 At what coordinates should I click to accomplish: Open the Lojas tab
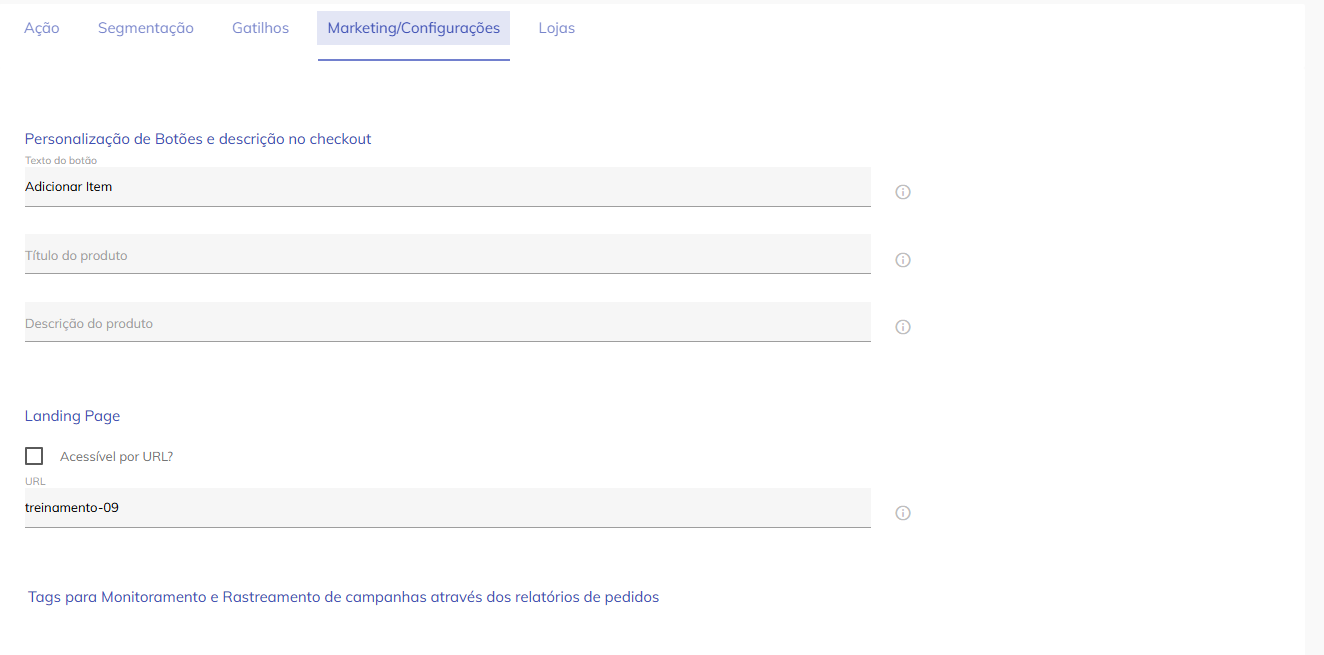557,28
